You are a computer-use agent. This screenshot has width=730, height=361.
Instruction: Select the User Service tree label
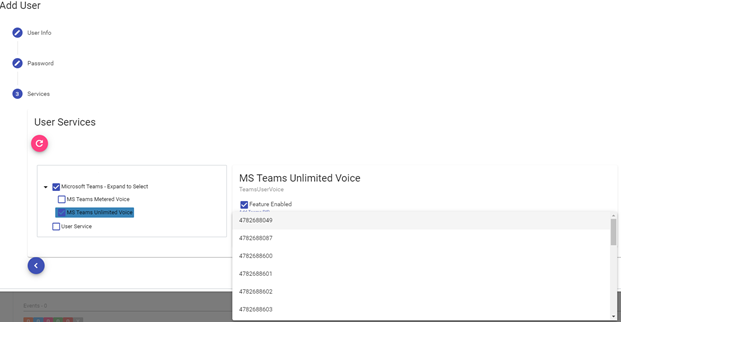[76, 226]
